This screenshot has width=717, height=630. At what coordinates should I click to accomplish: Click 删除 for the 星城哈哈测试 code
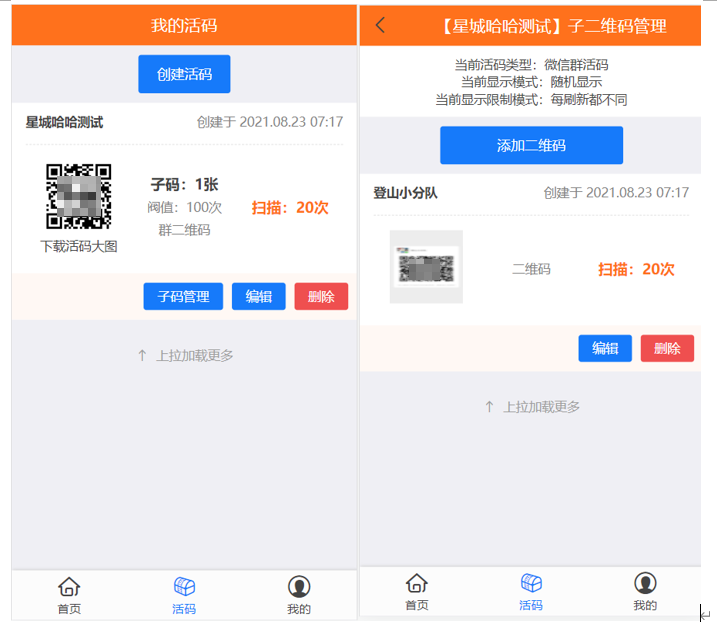(x=321, y=297)
